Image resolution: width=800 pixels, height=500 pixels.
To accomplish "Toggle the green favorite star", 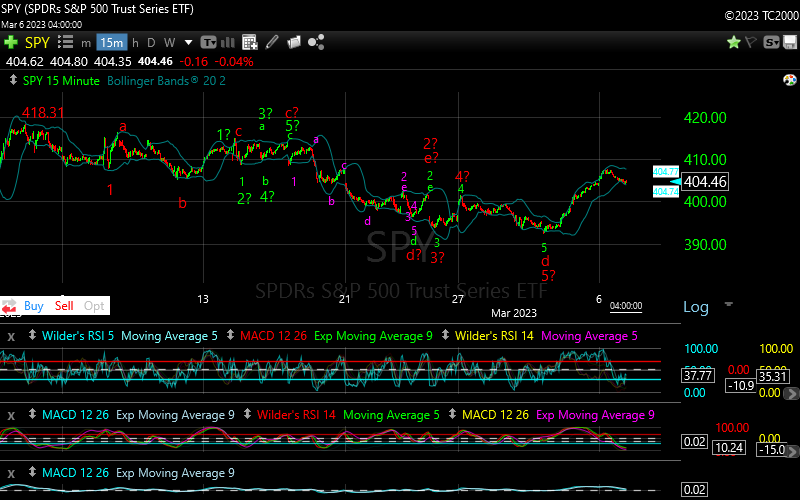I will point(734,42).
